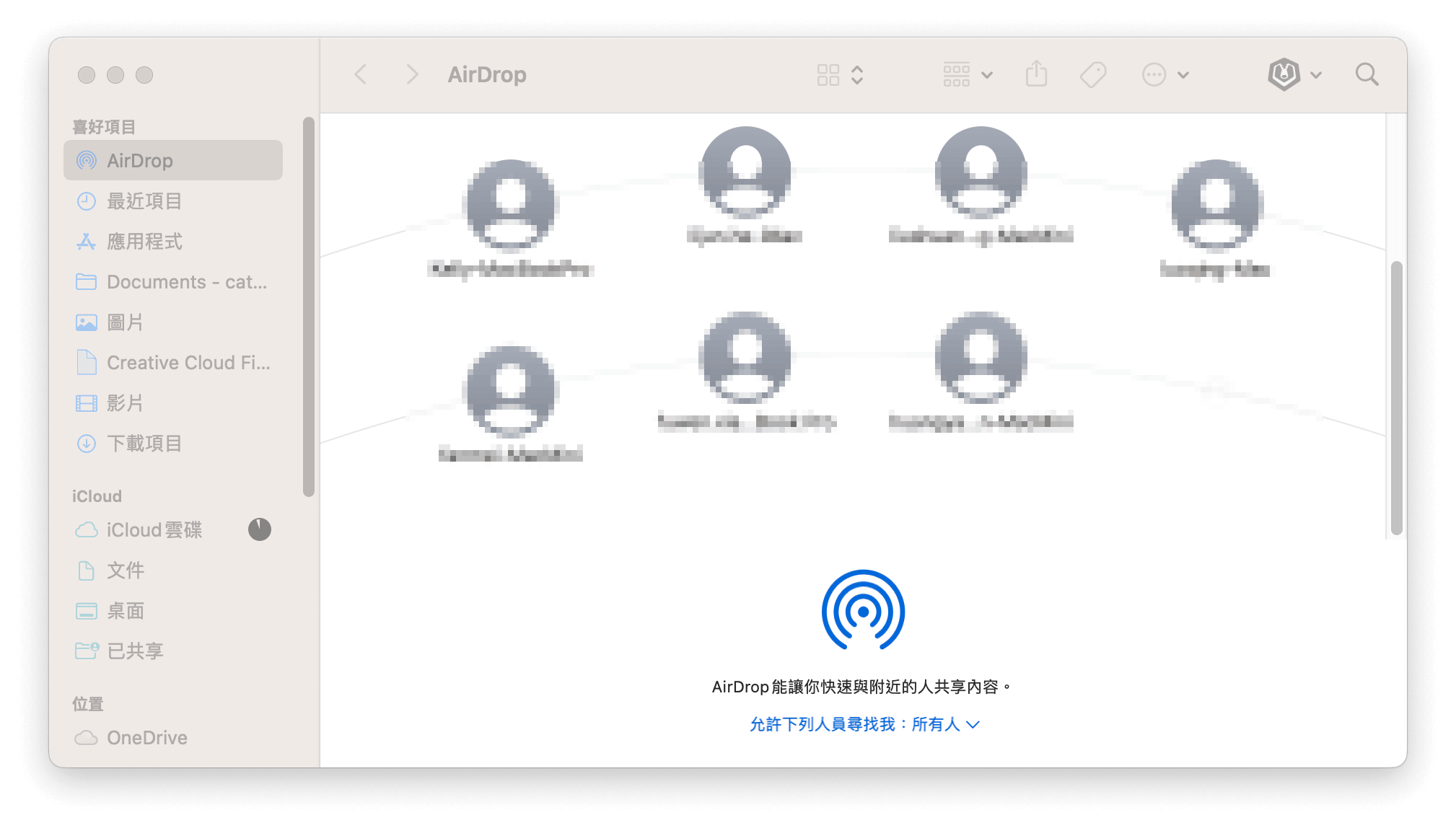Screen dimensions: 1456x828
Task: Open the More actions ellipsis icon
Action: [1154, 74]
